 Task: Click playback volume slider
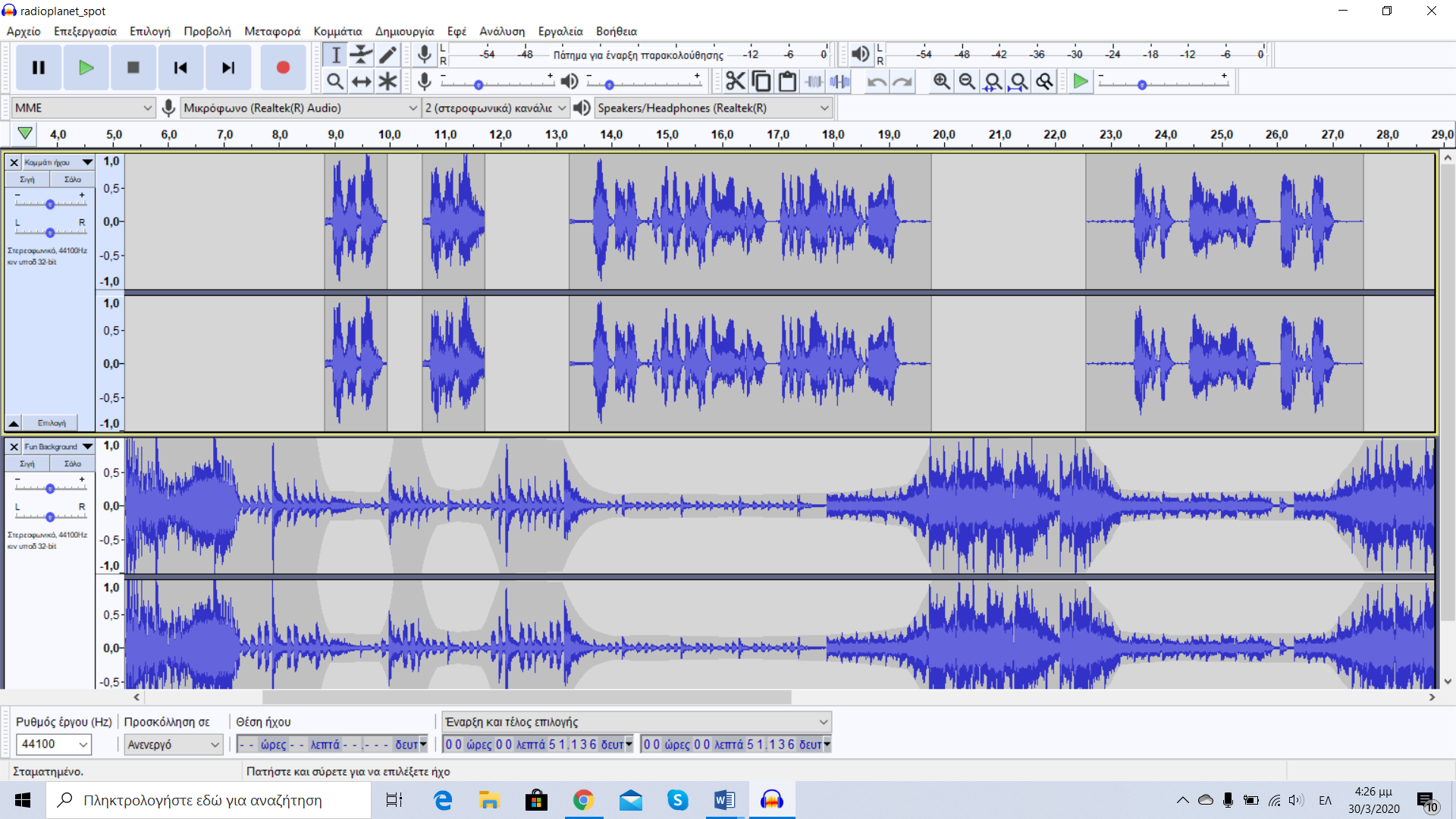click(x=643, y=83)
